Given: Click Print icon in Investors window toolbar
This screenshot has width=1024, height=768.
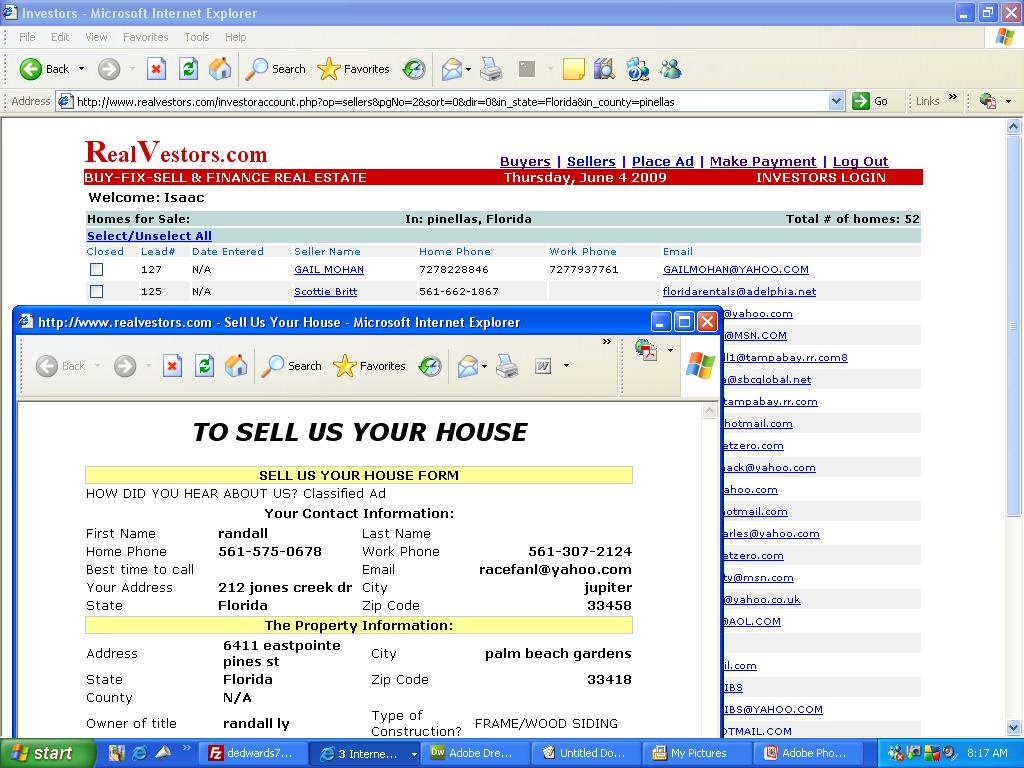Looking at the screenshot, I should (x=491, y=69).
